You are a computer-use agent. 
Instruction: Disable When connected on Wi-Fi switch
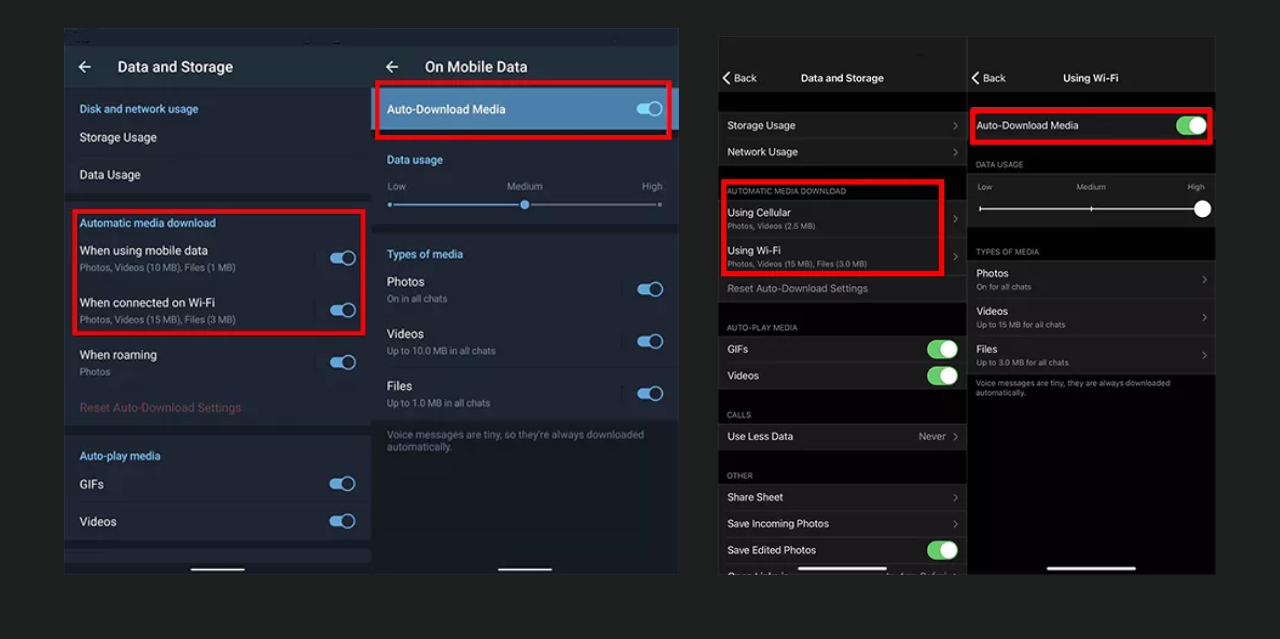(342, 310)
